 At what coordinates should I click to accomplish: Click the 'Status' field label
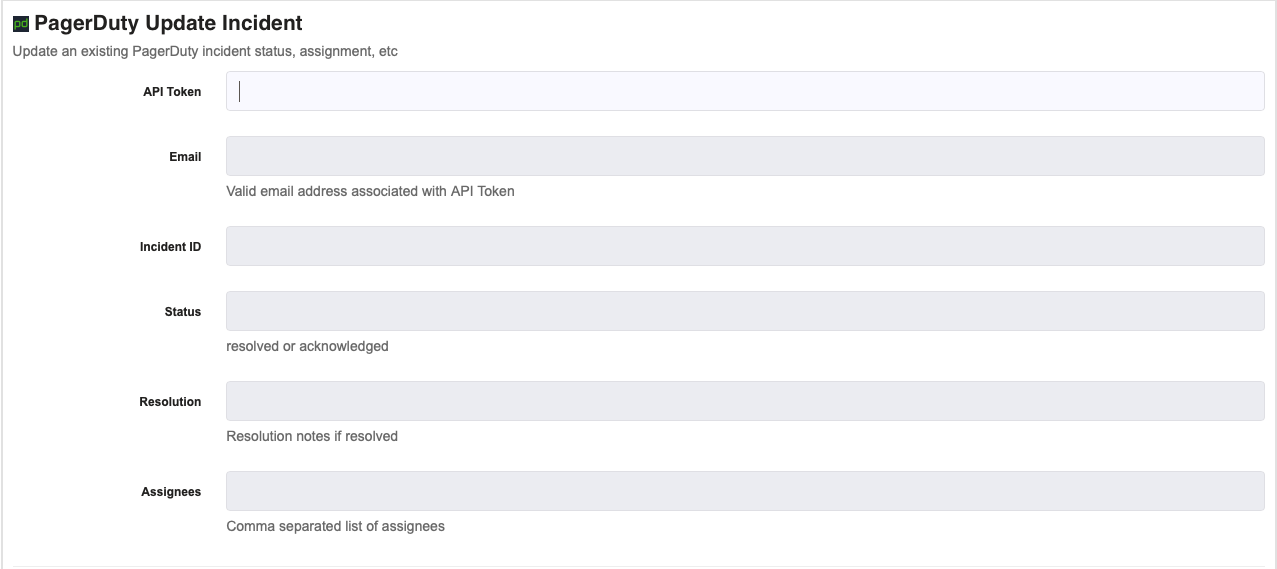click(x=183, y=312)
